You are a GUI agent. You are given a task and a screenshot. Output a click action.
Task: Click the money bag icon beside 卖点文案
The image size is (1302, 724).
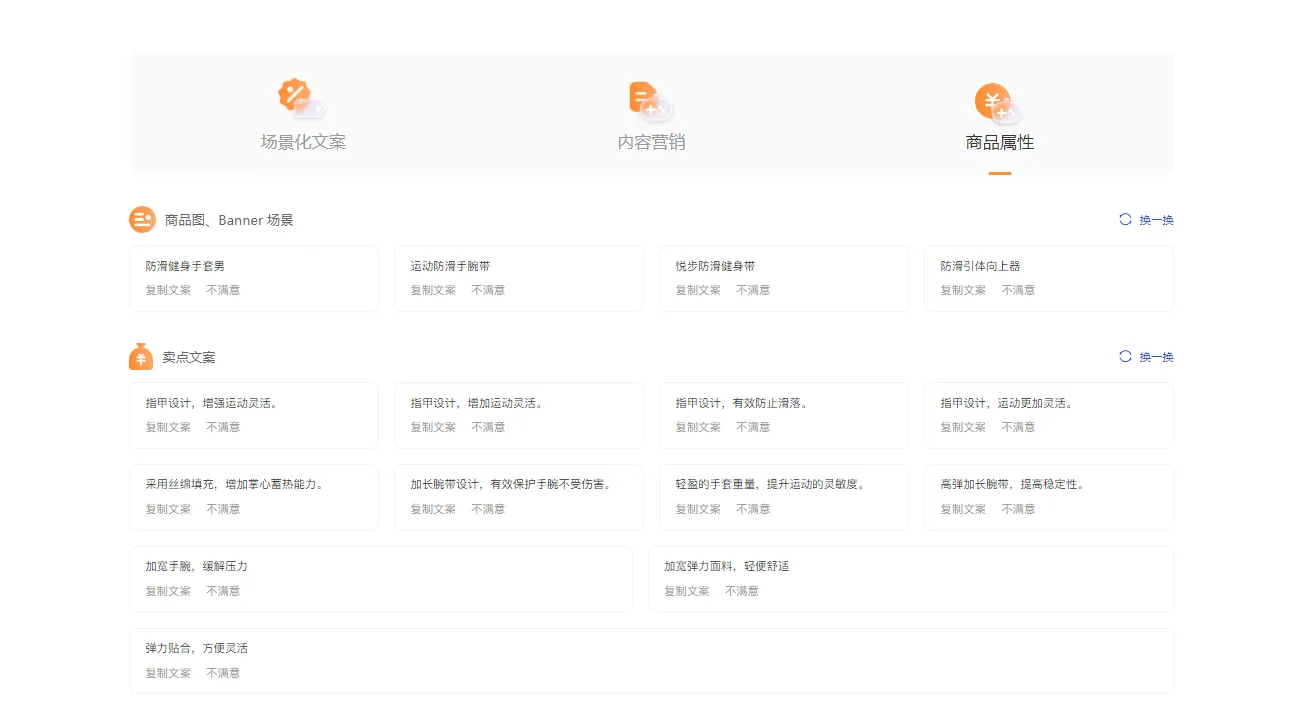coord(141,356)
